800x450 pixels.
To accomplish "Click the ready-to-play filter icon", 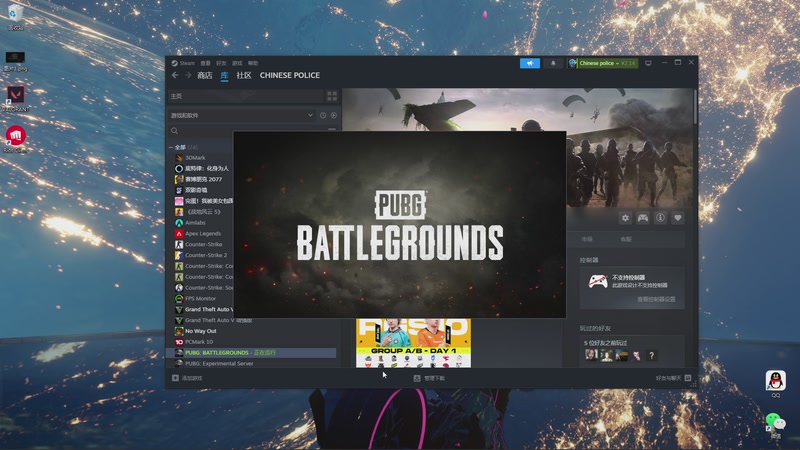I will click(x=334, y=115).
